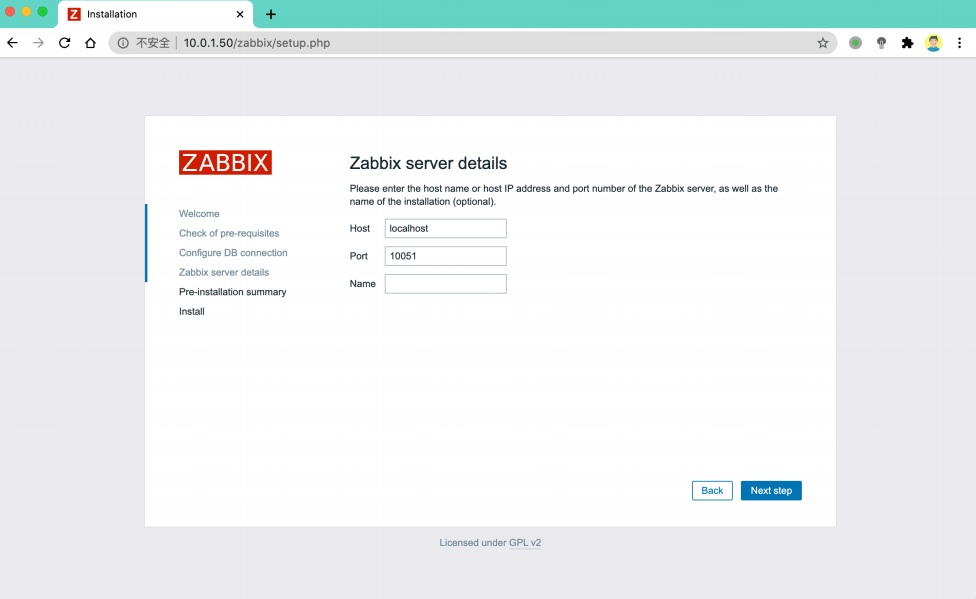
Task: Open the Chrome three-dot menu
Action: tap(959, 43)
